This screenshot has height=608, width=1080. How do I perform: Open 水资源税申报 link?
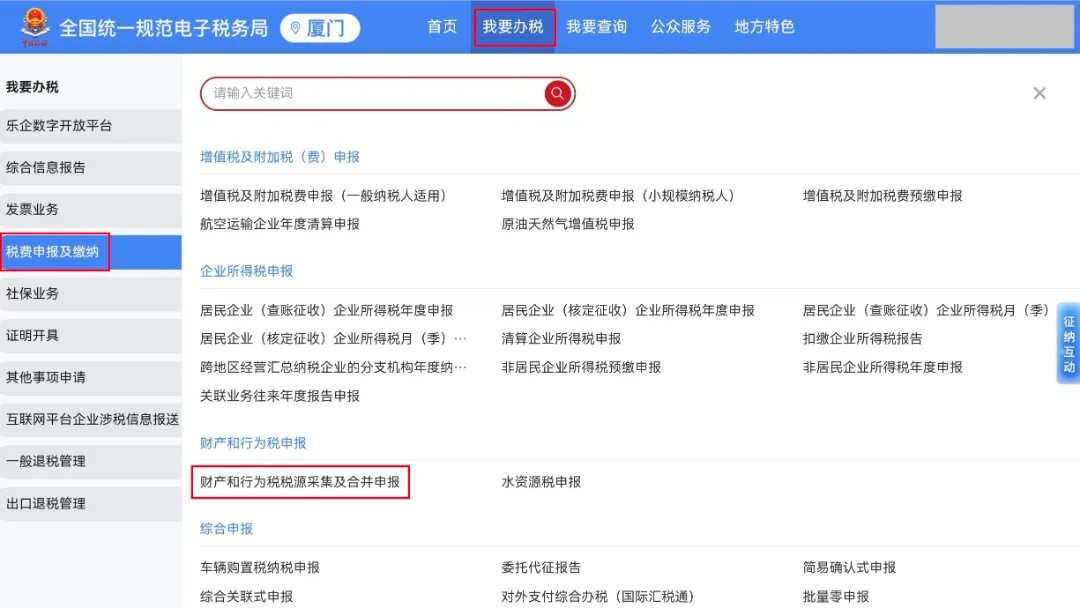[x=541, y=482]
